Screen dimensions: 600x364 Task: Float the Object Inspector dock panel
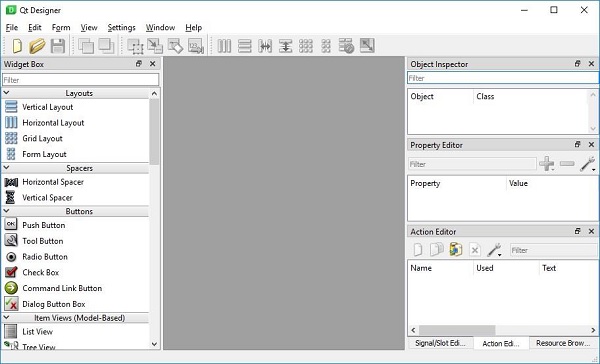(x=578, y=64)
